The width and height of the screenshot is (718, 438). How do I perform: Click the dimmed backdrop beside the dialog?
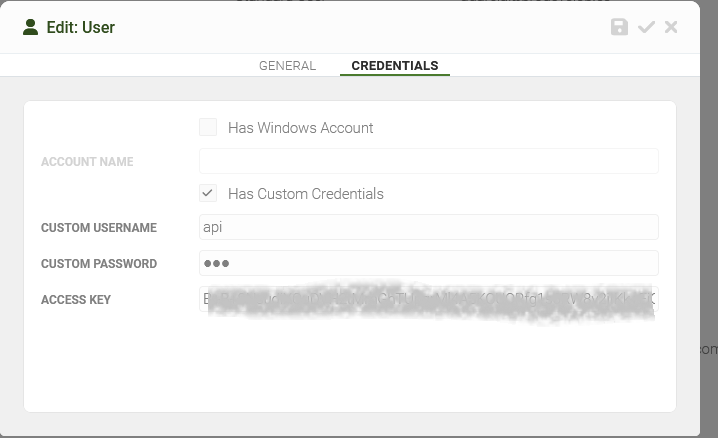pyautogui.click(x=709, y=183)
